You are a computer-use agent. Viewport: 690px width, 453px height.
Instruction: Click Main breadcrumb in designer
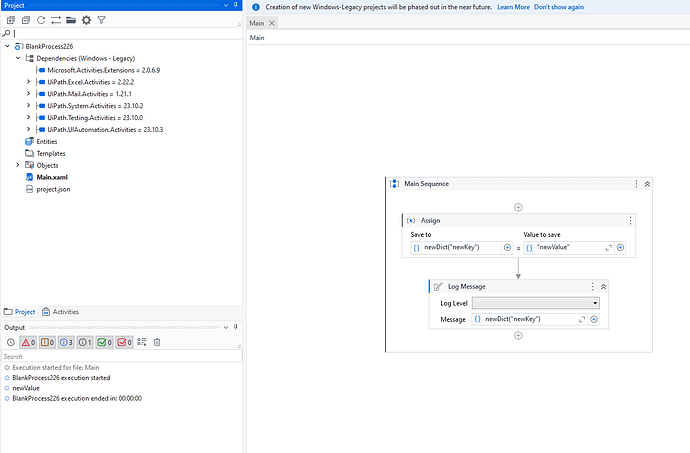point(257,38)
